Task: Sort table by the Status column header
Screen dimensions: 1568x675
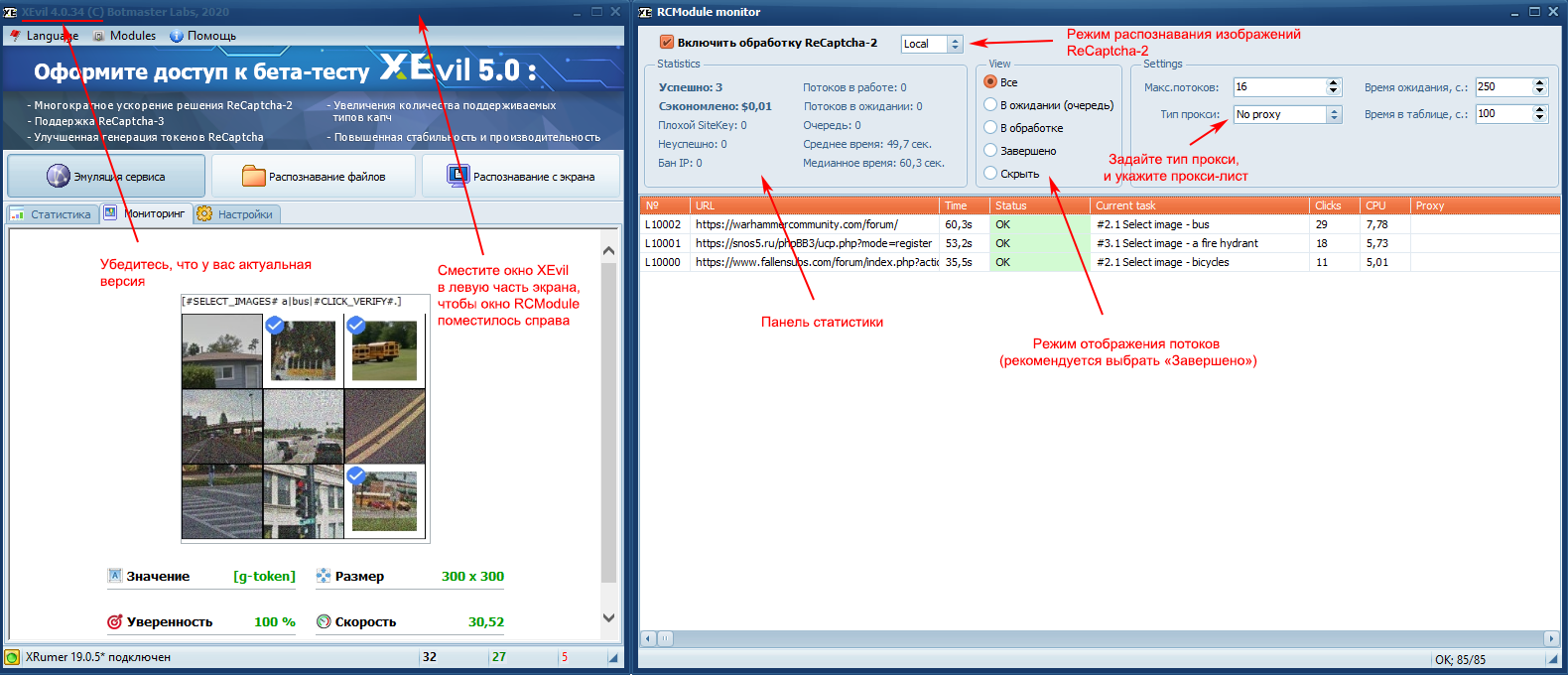Action: 1040,205
